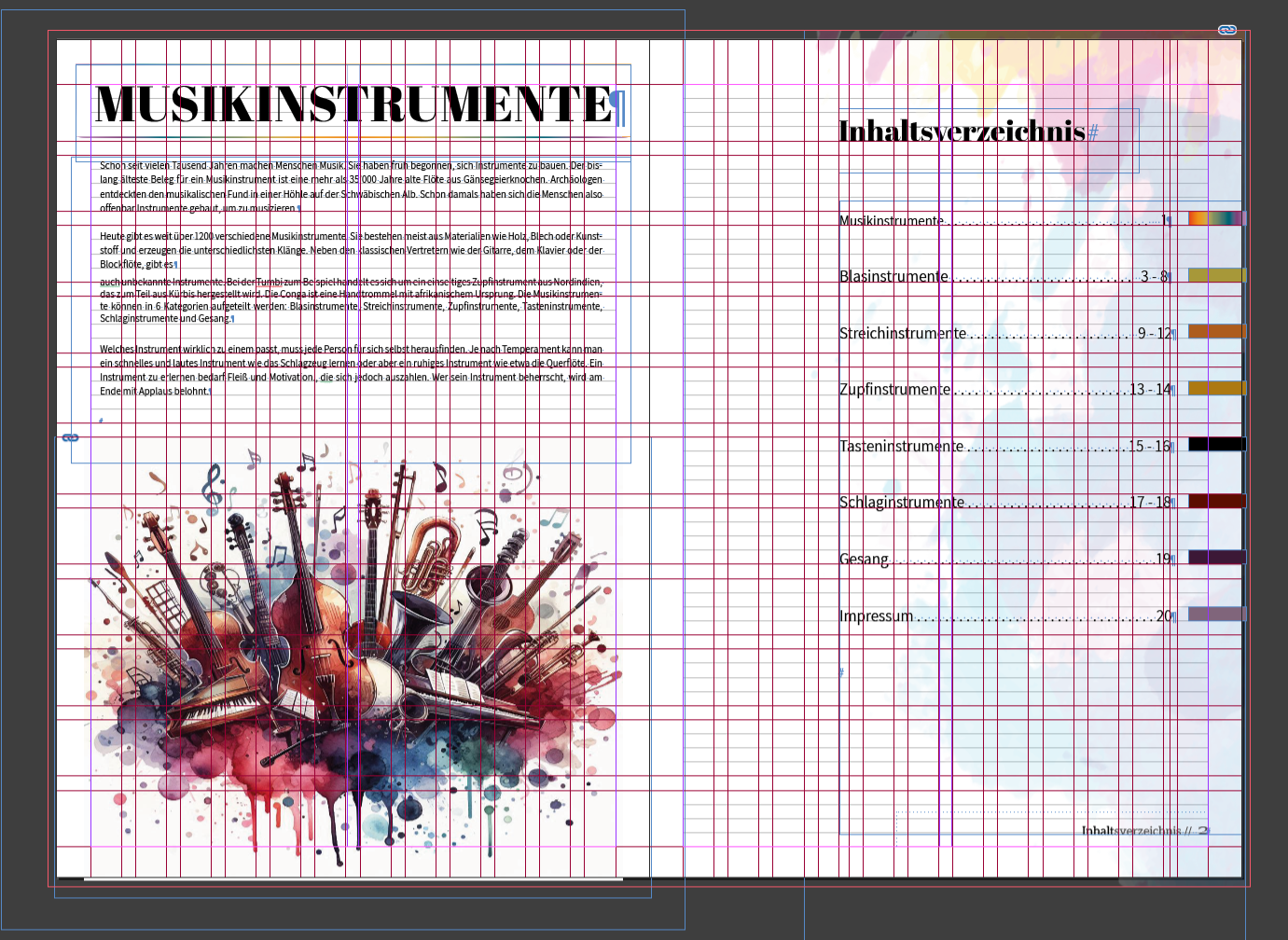Click the Gesang contents entry

[x=864, y=560]
